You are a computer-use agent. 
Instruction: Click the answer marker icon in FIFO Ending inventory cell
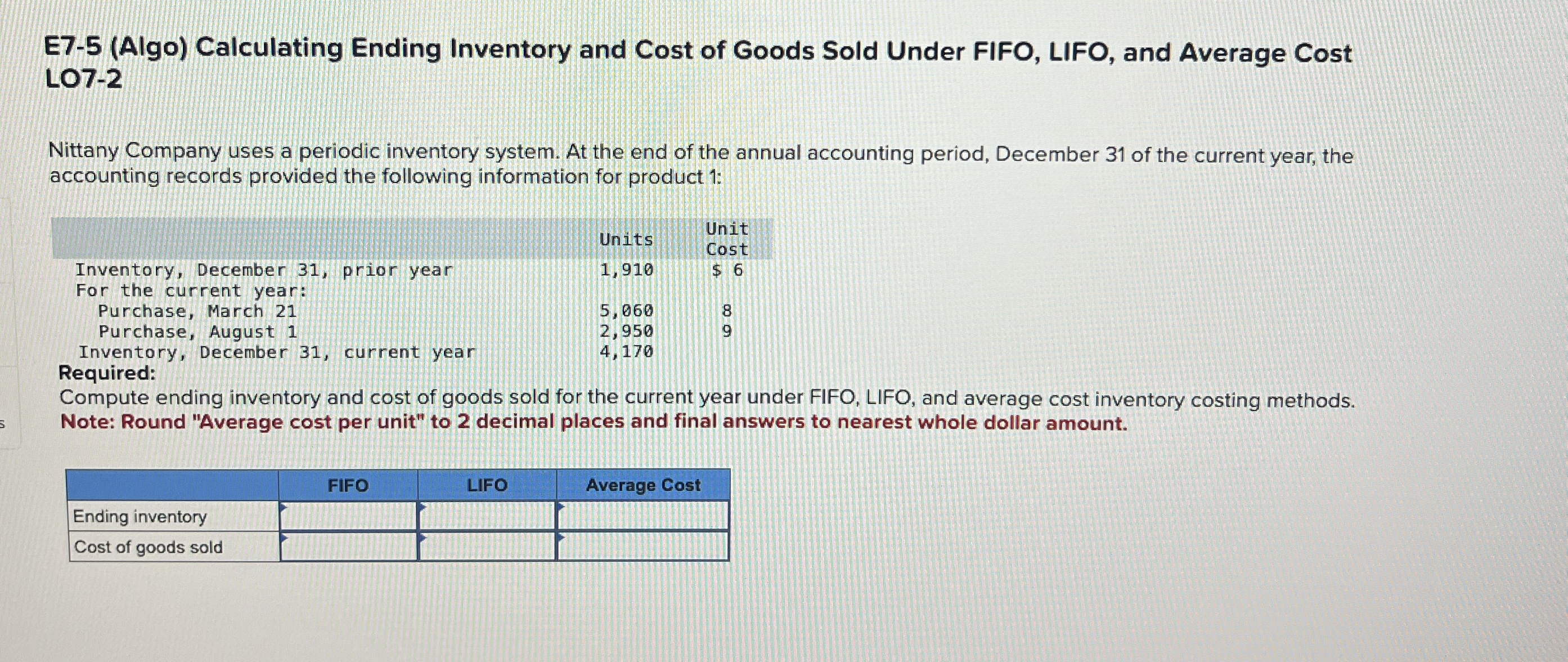tap(282, 508)
